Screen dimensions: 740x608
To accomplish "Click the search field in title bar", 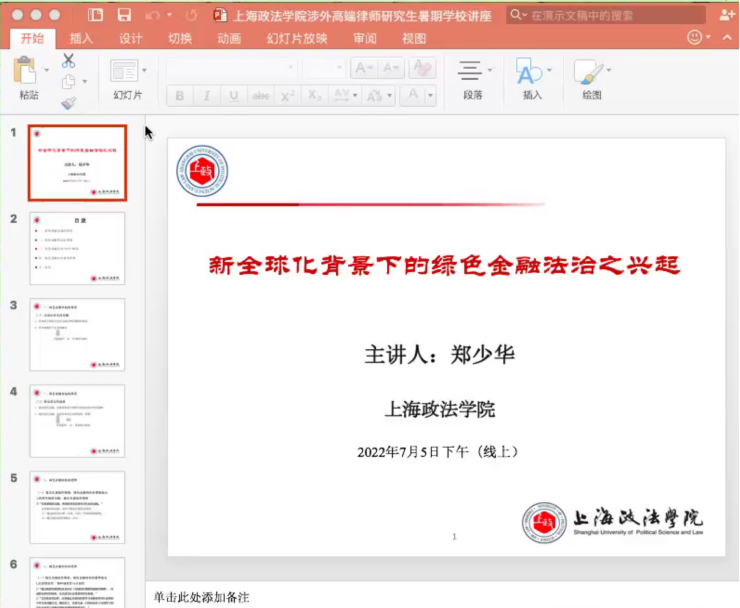I will click(x=615, y=15).
